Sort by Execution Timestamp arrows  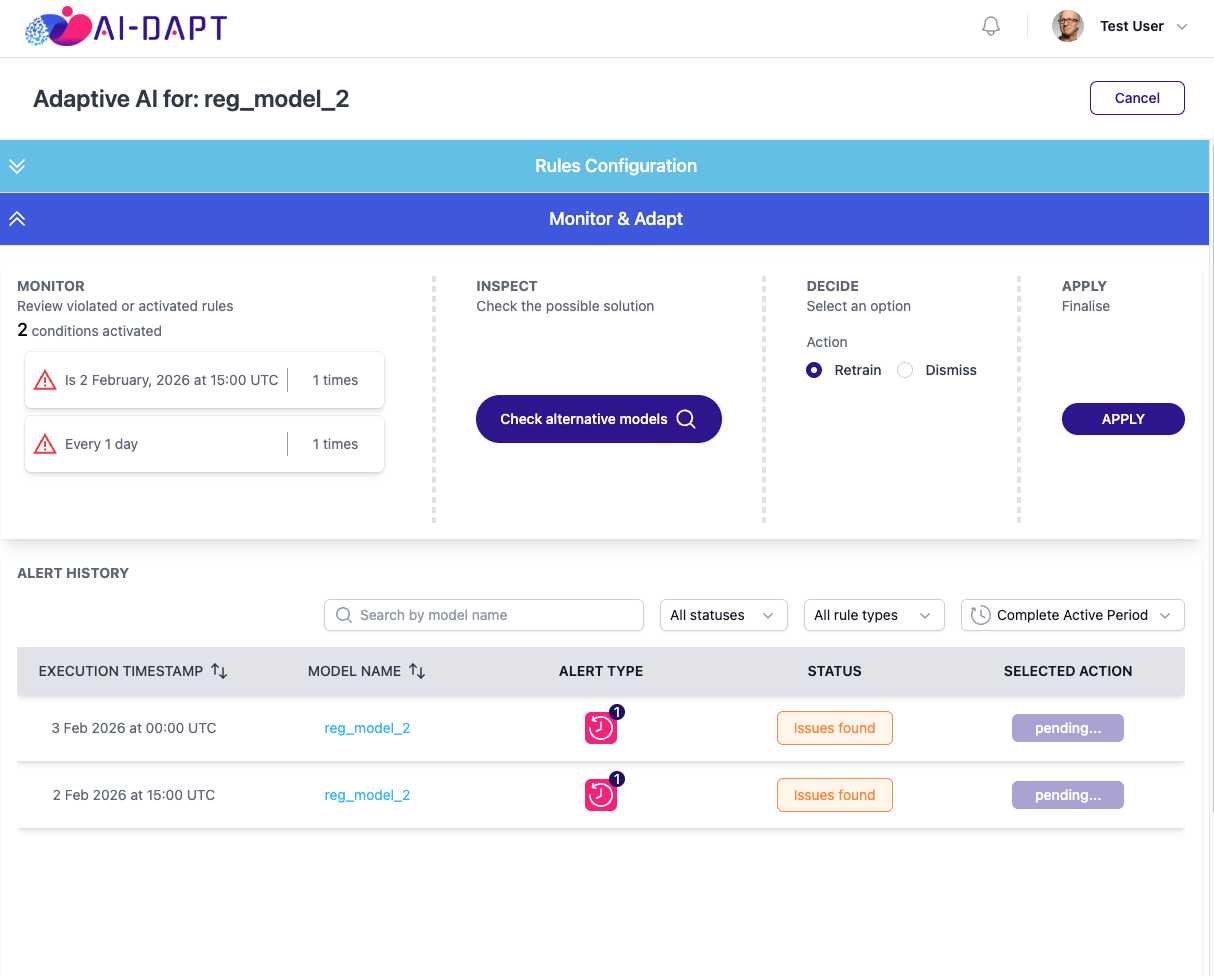pos(219,671)
